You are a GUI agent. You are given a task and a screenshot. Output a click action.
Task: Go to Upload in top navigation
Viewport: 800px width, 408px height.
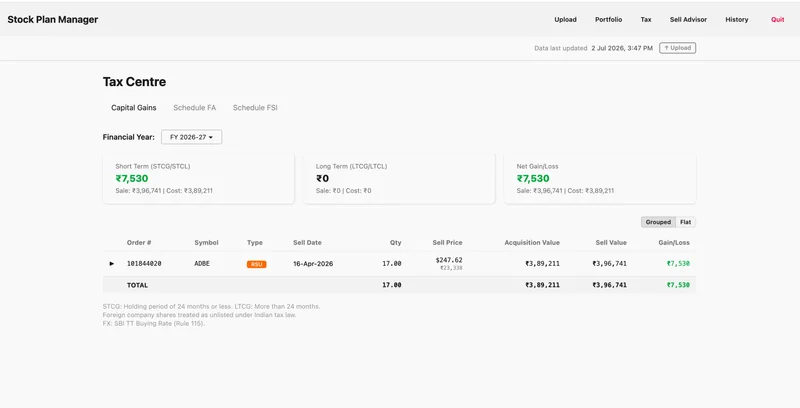[565, 19]
